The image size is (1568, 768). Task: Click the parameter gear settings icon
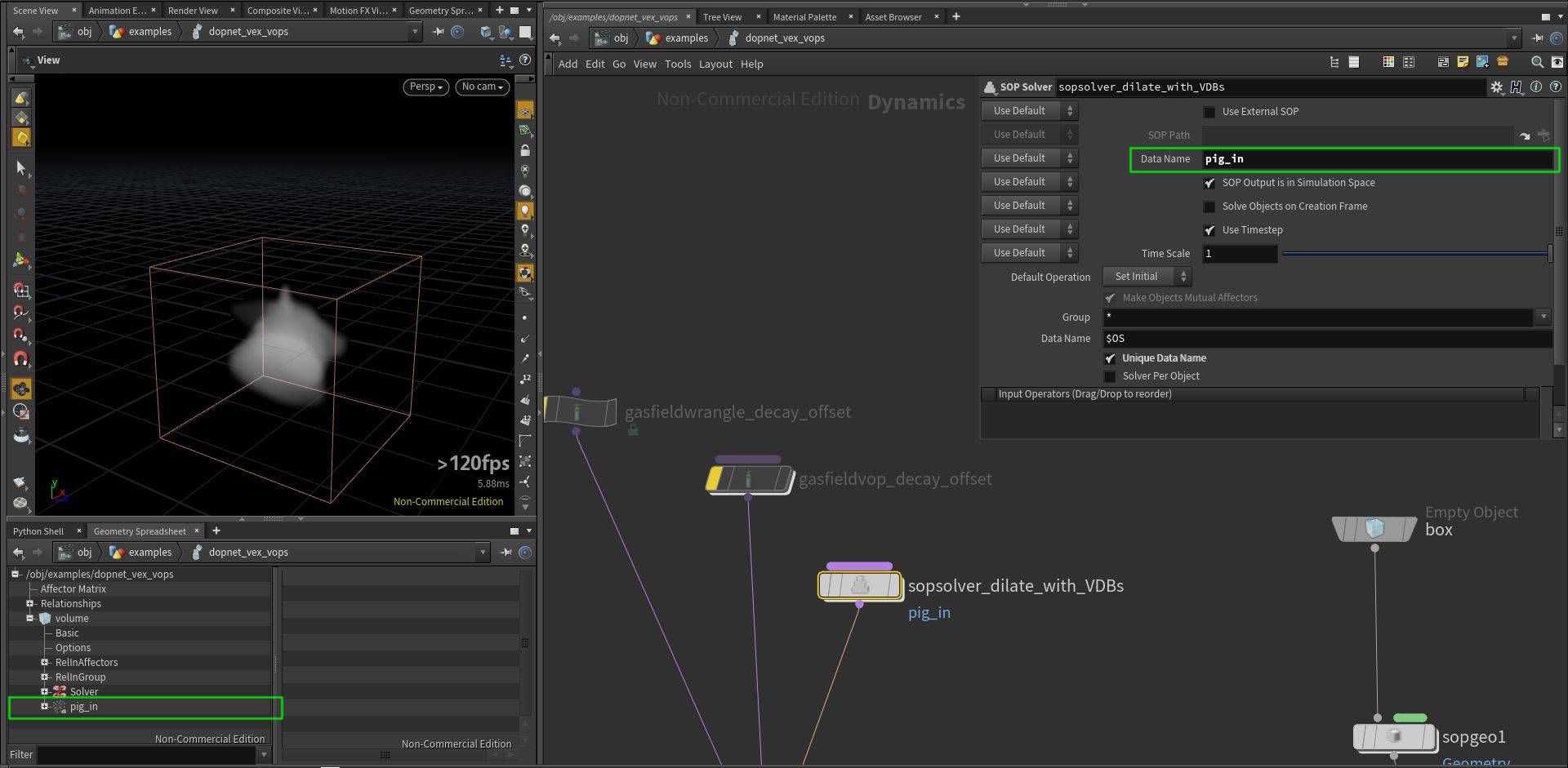click(x=1496, y=87)
